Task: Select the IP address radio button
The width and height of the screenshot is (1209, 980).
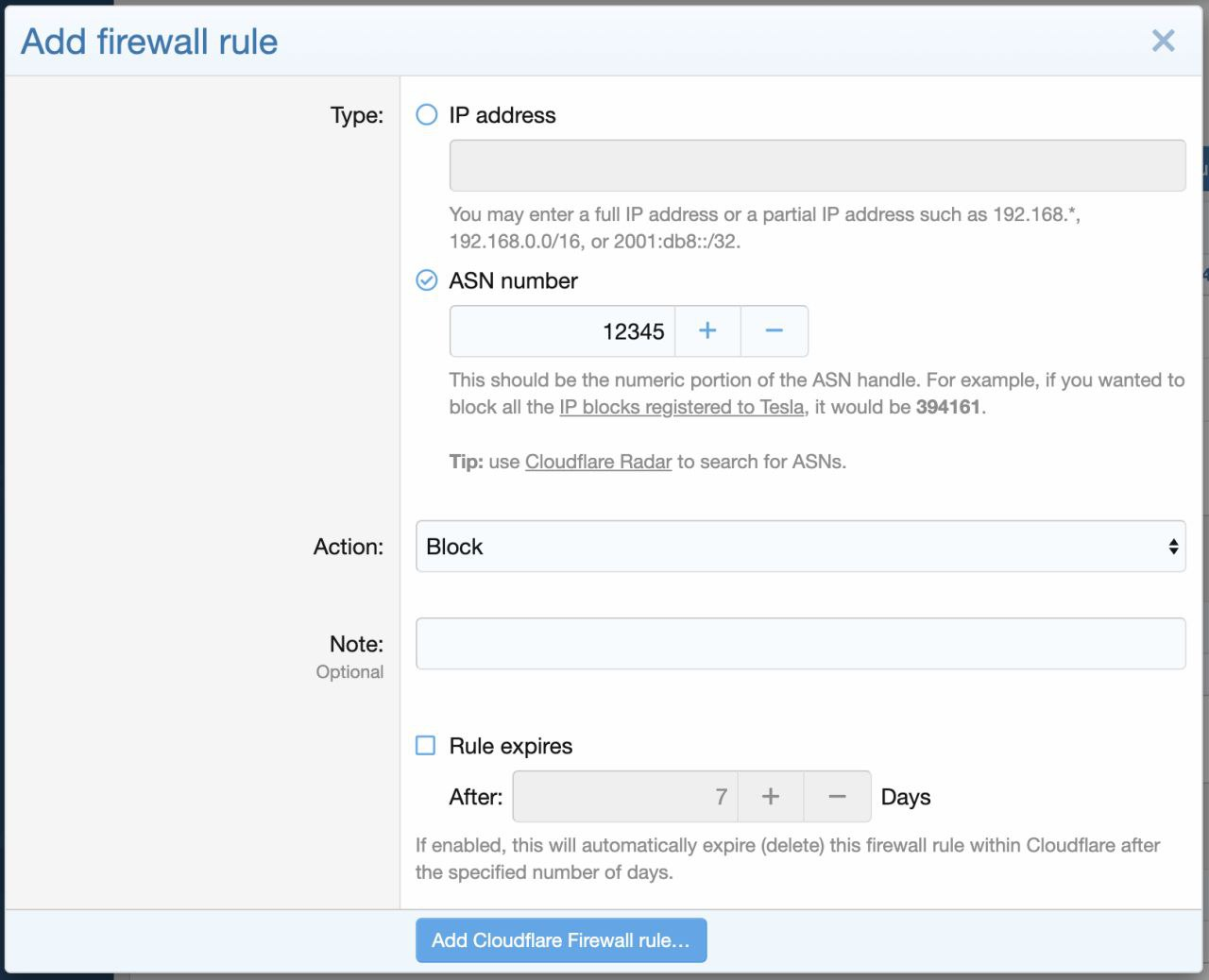Action: pyautogui.click(x=427, y=115)
